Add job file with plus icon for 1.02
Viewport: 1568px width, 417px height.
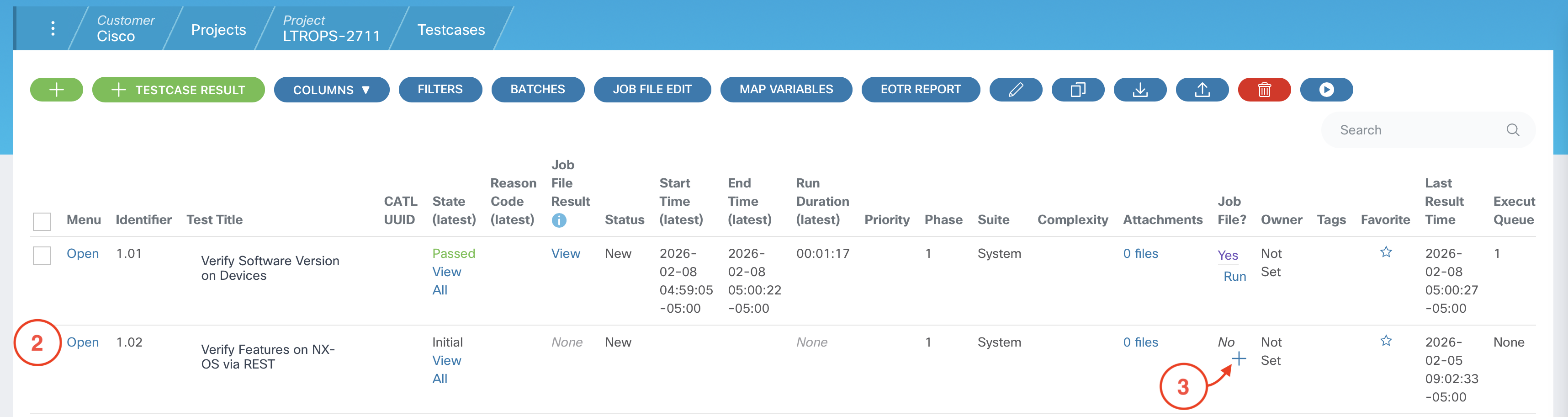tap(1238, 359)
